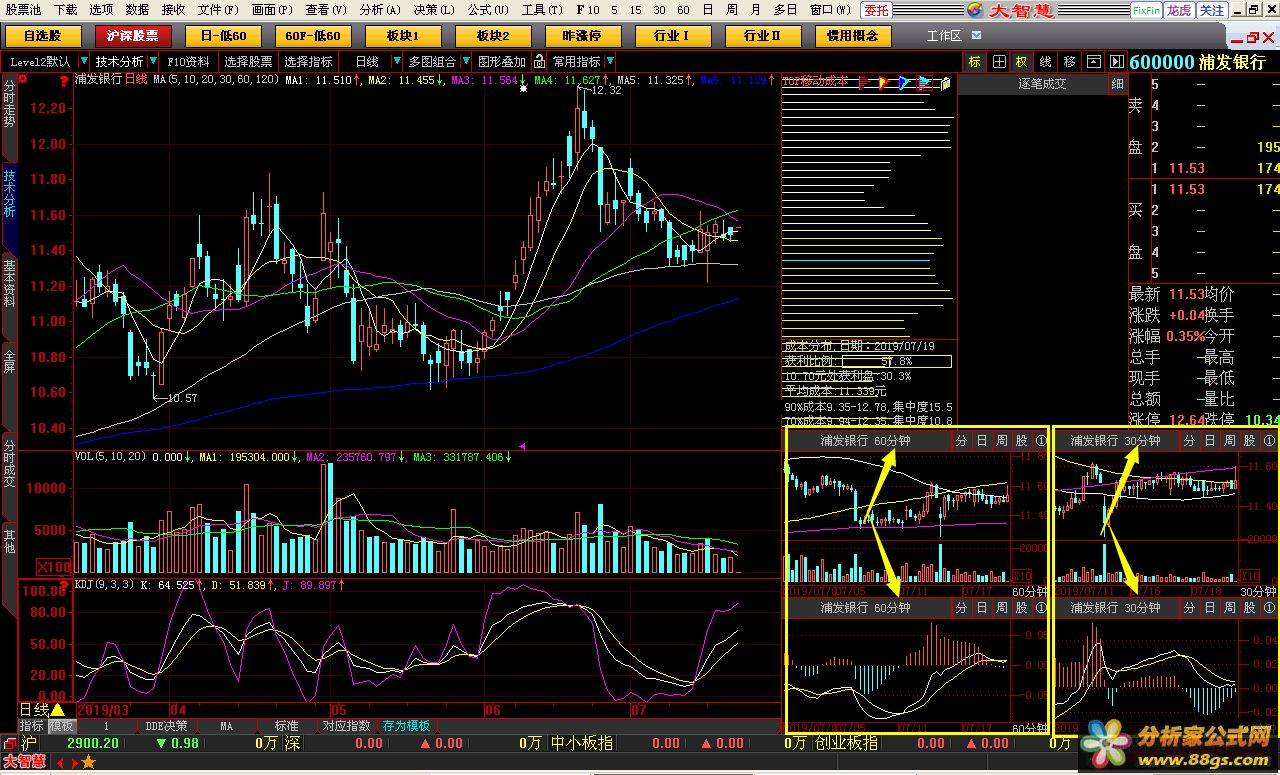Expand the Level2默认 dropdown arrow

[82, 62]
